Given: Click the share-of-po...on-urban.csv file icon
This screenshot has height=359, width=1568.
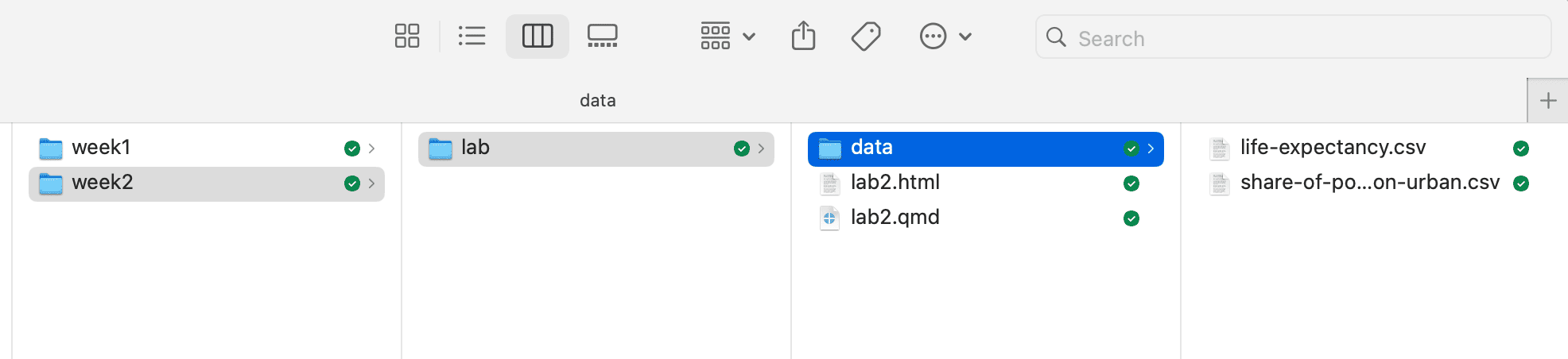Looking at the screenshot, I should pos(1219,183).
